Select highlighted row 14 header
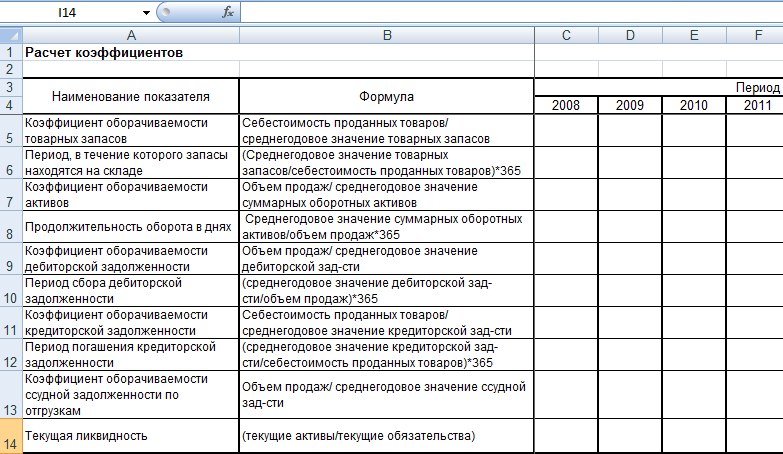This screenshot has height=454, width=783. [11, 436]
